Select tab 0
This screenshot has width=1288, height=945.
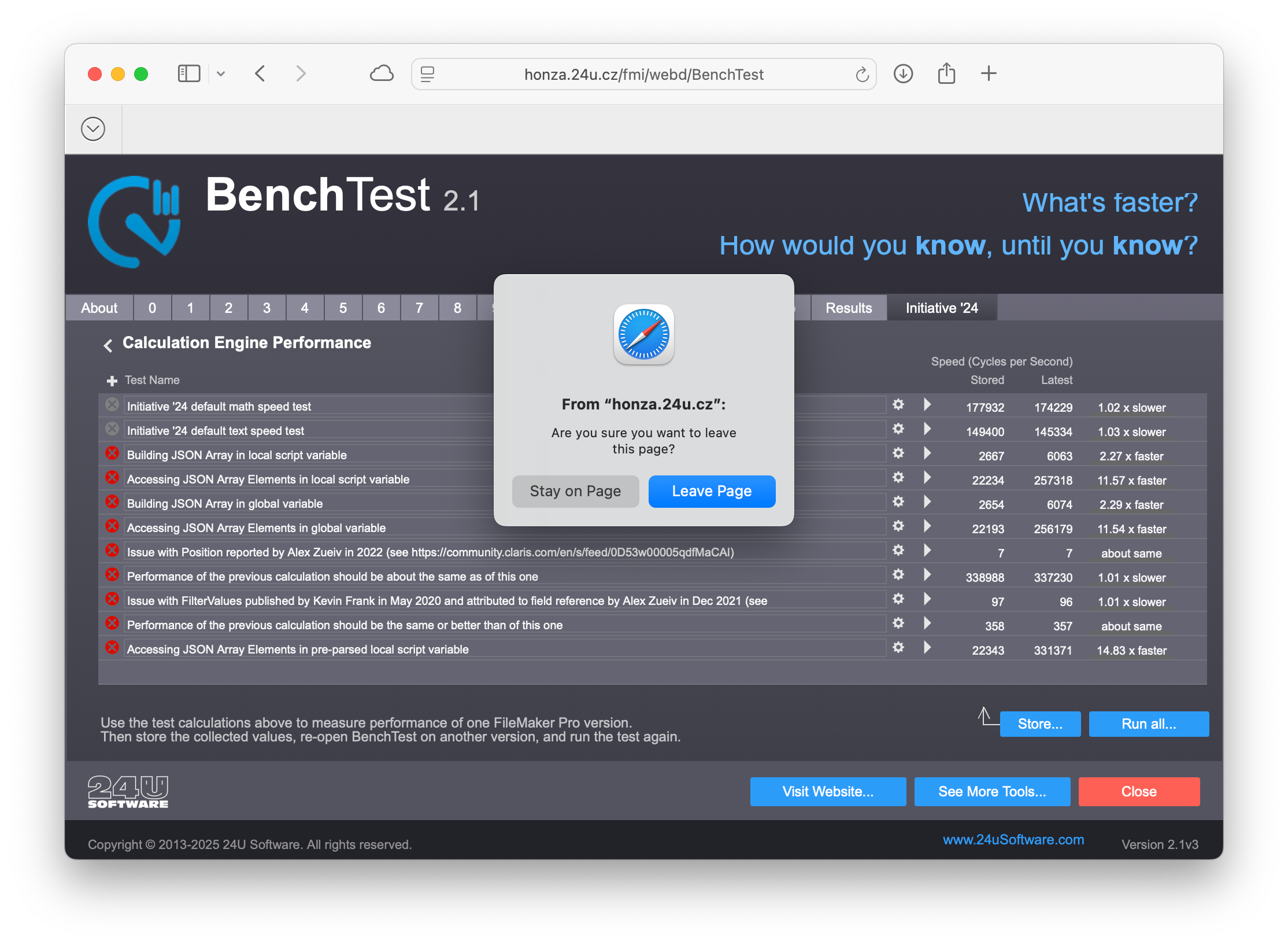pyautogui.click(x=152, y=308)
